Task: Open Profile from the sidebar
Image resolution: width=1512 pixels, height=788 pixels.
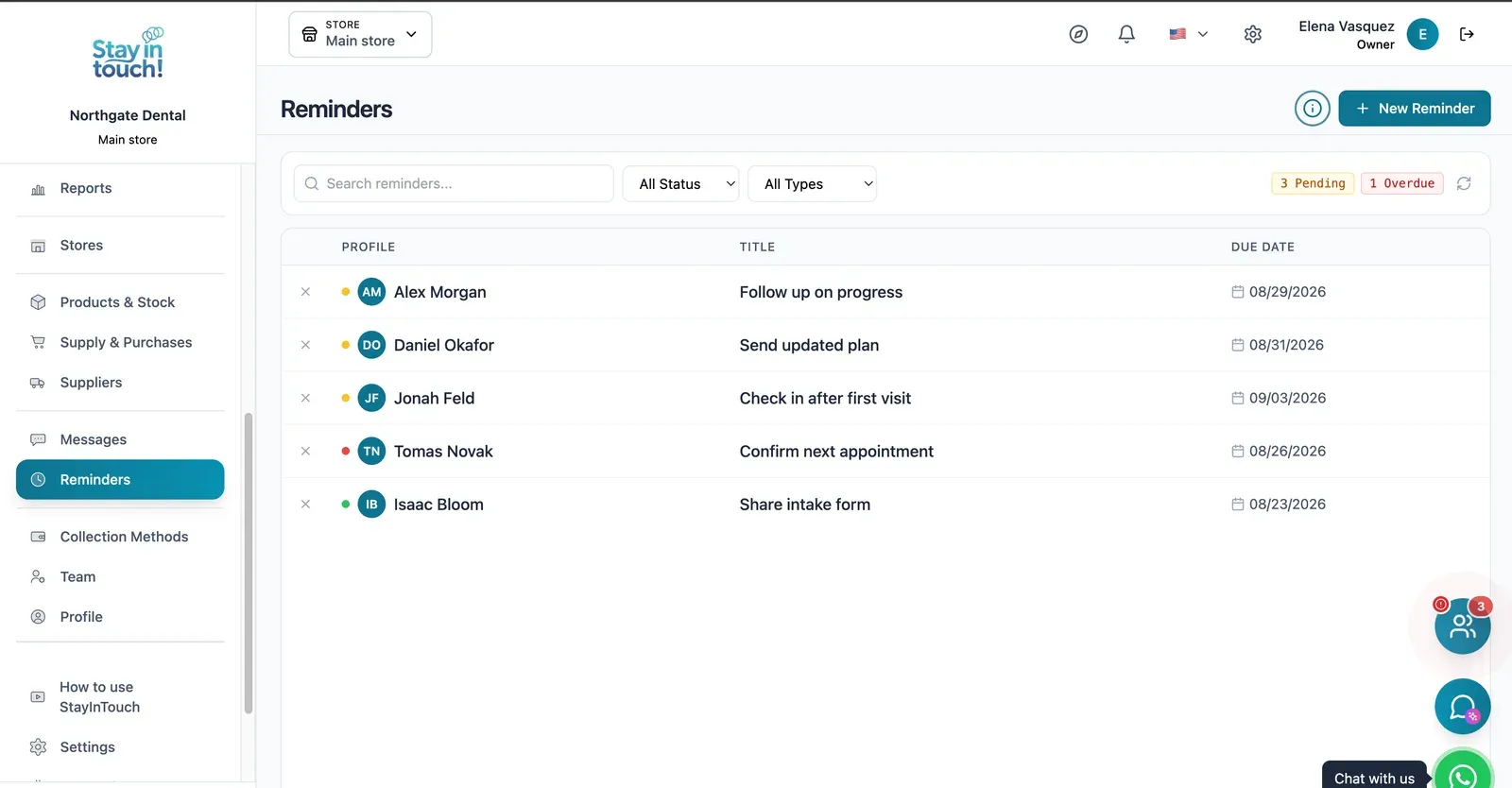Action: click(120, 617)
